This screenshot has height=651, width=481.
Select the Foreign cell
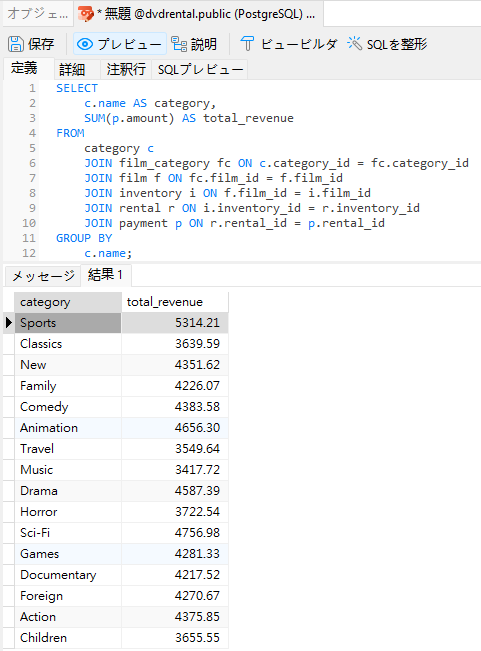tap(68, 596)
